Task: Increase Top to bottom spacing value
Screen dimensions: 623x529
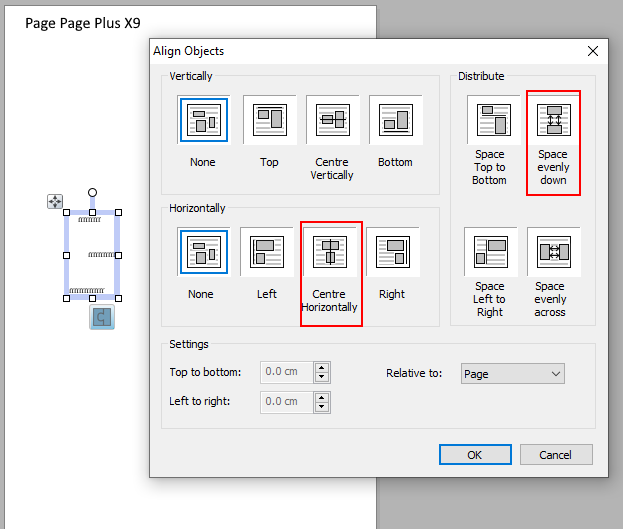Action: point(322,368)
